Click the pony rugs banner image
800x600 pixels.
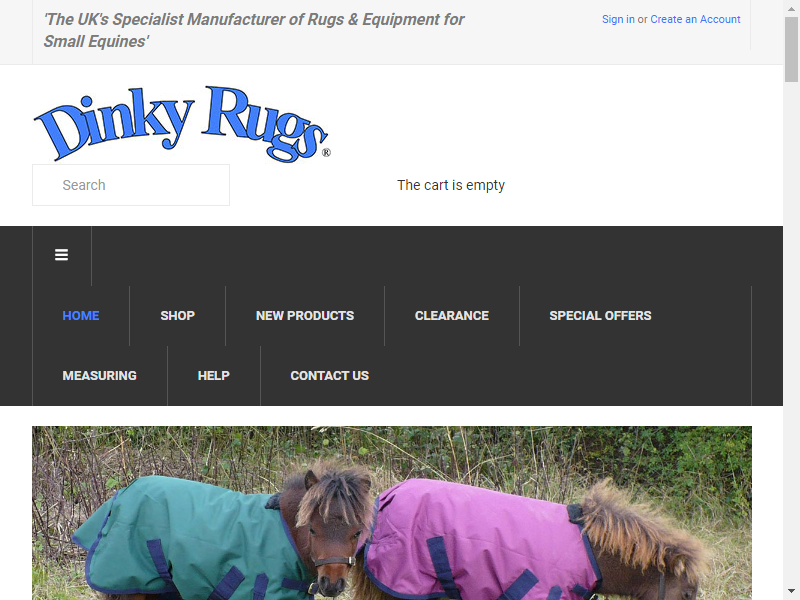(392, 513)
